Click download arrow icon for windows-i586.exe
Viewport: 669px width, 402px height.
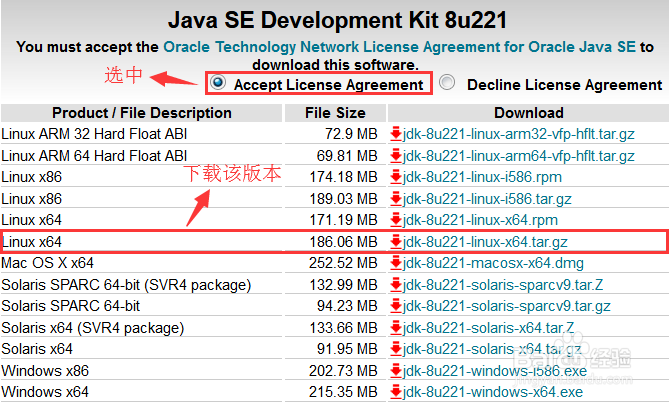coord(396,370)
